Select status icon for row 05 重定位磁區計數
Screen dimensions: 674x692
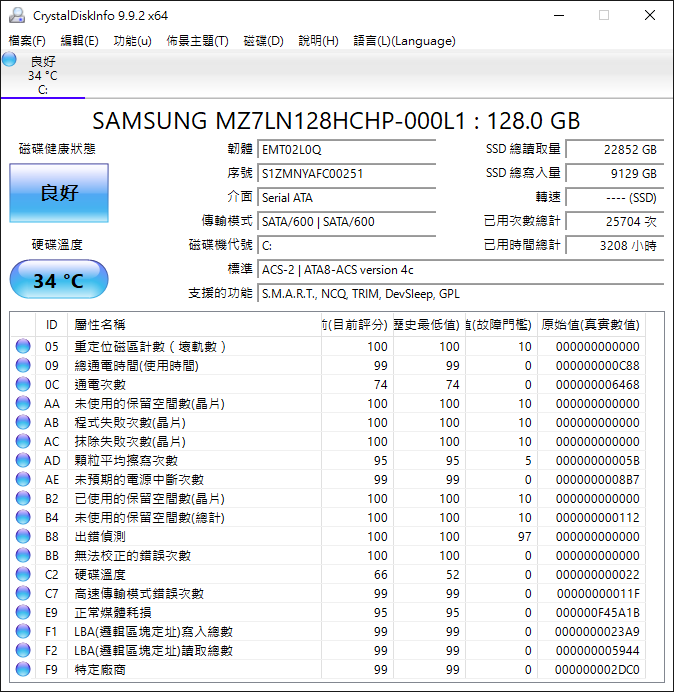(x=23, y=346)
